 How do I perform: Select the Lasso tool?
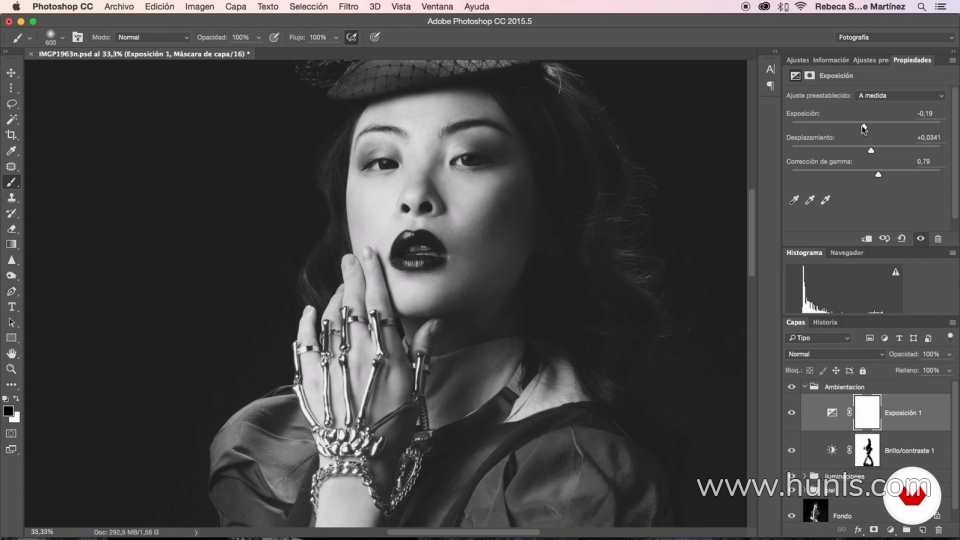coord(11,104)
